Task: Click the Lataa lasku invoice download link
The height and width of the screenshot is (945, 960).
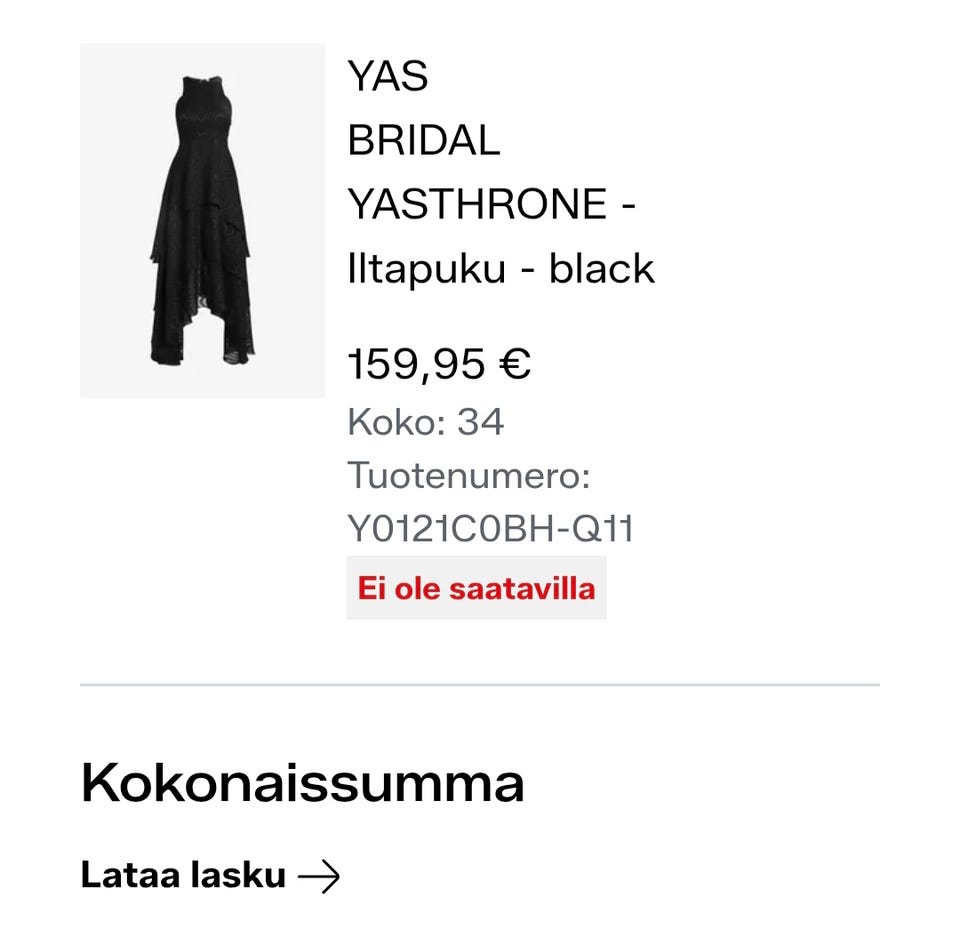Action: (x=210, y=875)
